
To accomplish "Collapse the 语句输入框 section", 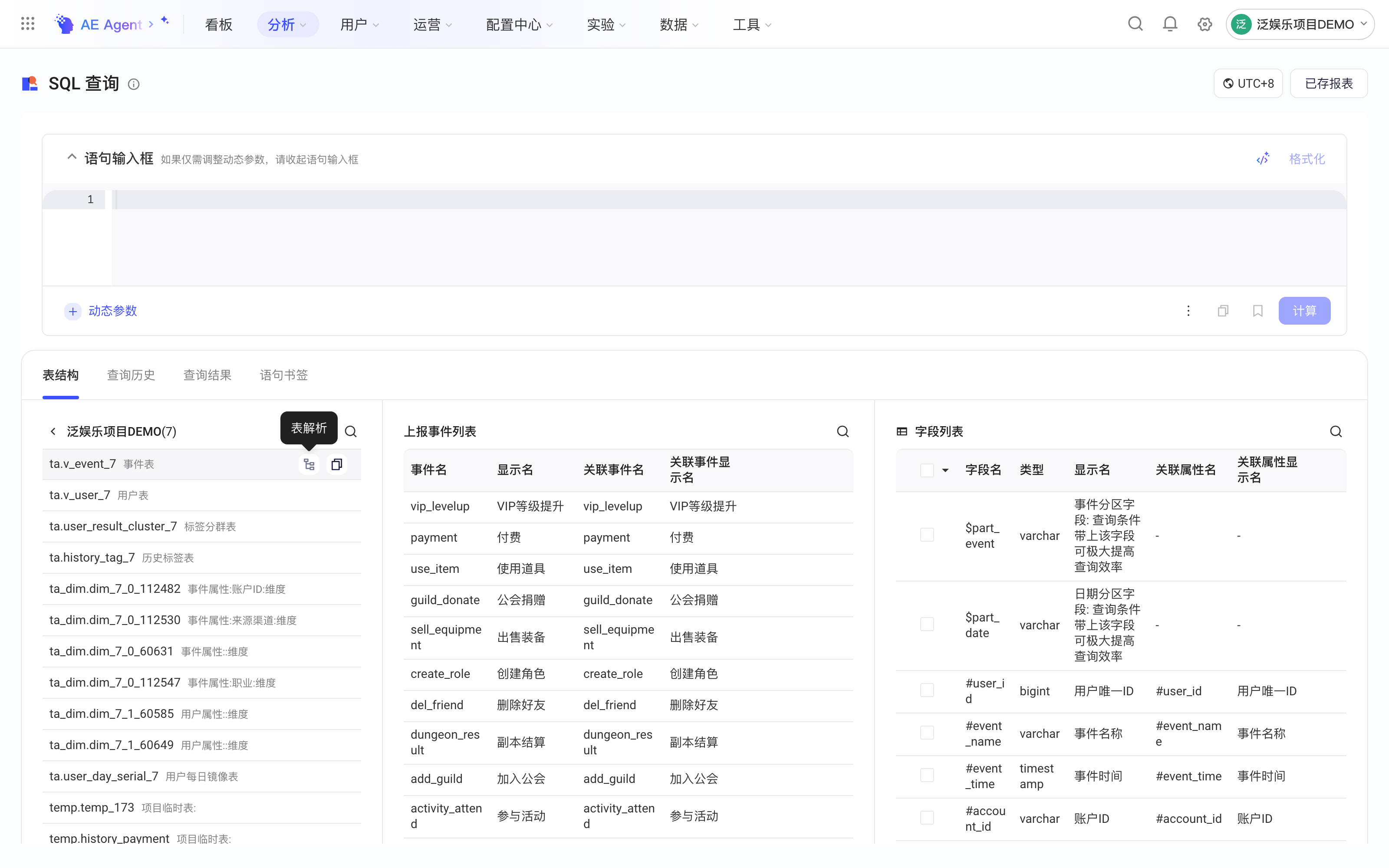I will click(x=72, y=157).
